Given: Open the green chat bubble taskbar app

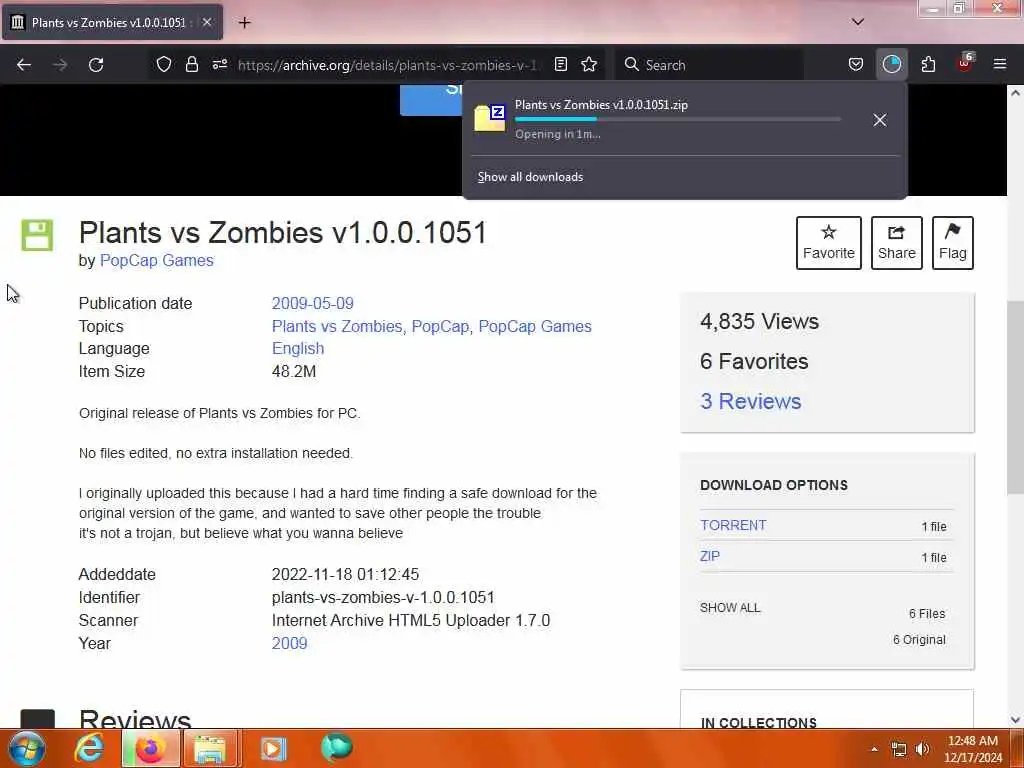Looking at the screenshot, I should 336,748.
